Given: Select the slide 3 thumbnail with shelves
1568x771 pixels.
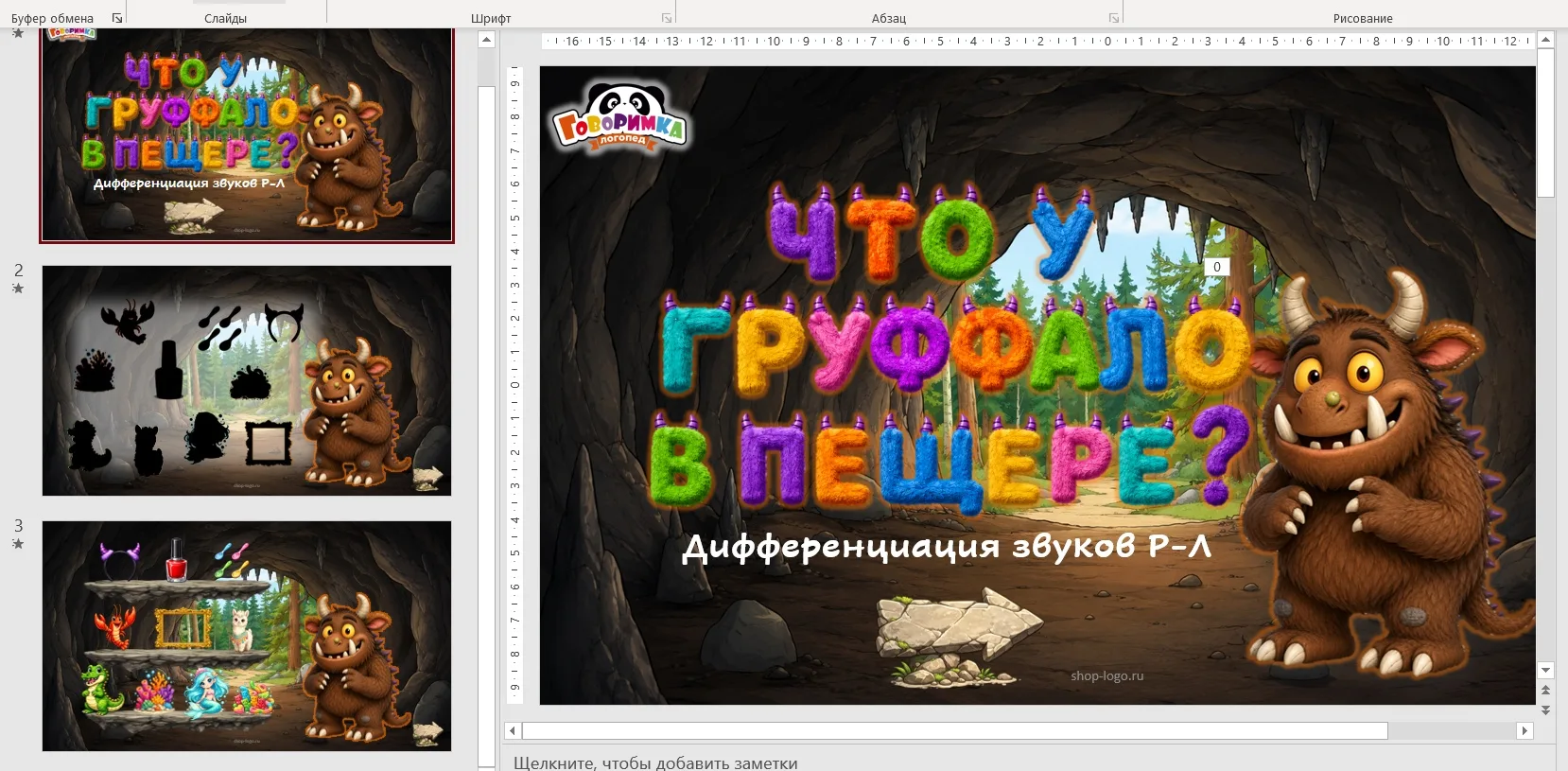Looking at the screenshot, I should [247, 636].
